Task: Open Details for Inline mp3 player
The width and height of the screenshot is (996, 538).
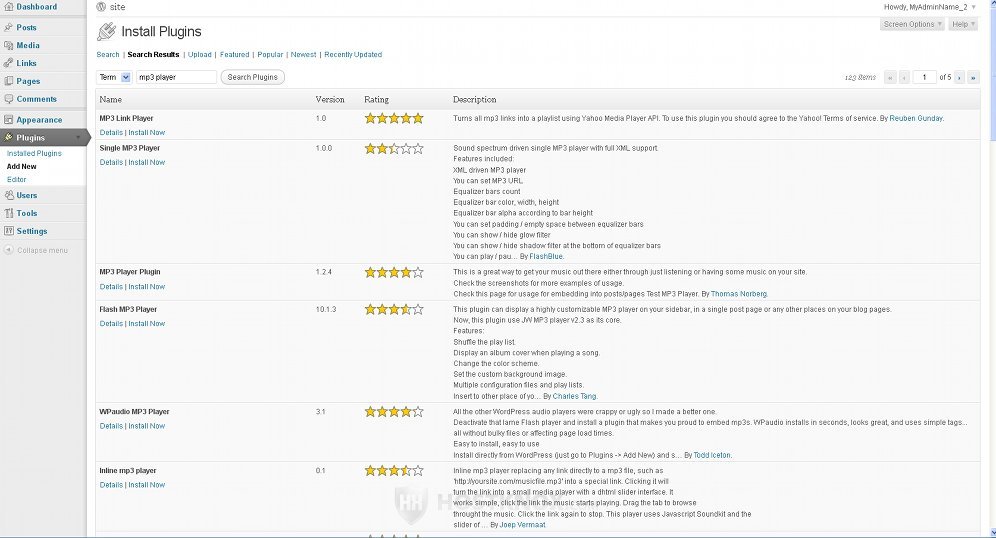Action: point(111,485)
